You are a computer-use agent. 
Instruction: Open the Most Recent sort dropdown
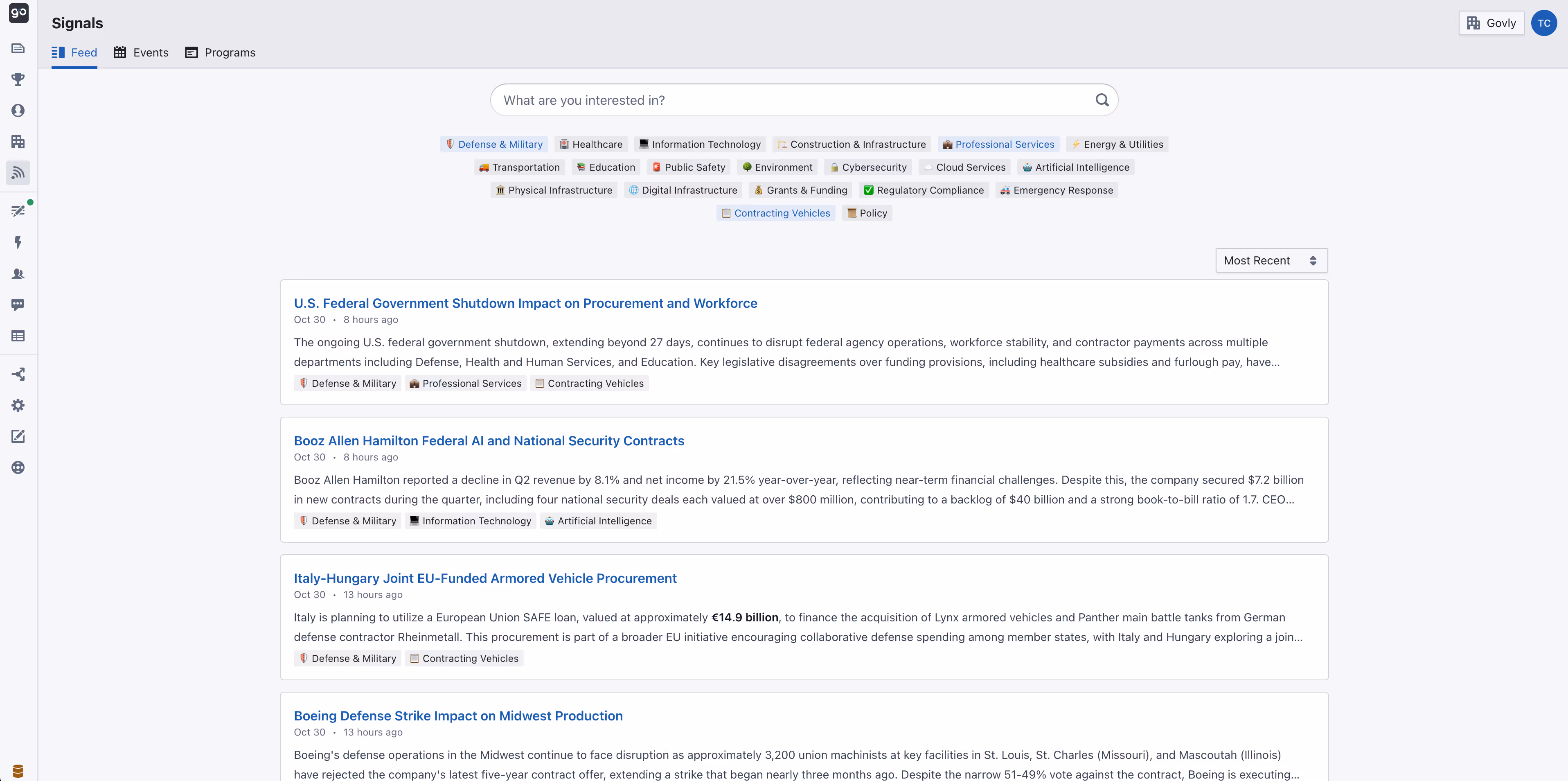[1271, 260]
